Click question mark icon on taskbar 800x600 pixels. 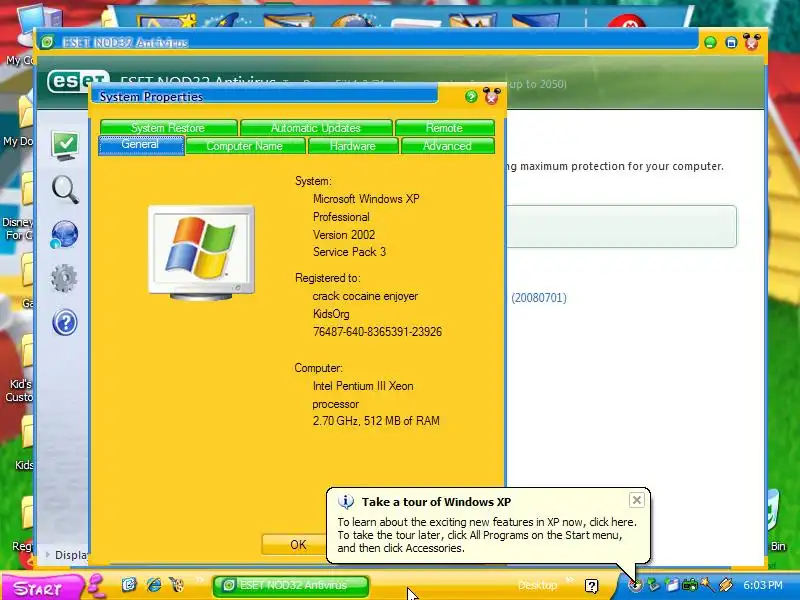[x=591, y=586]
